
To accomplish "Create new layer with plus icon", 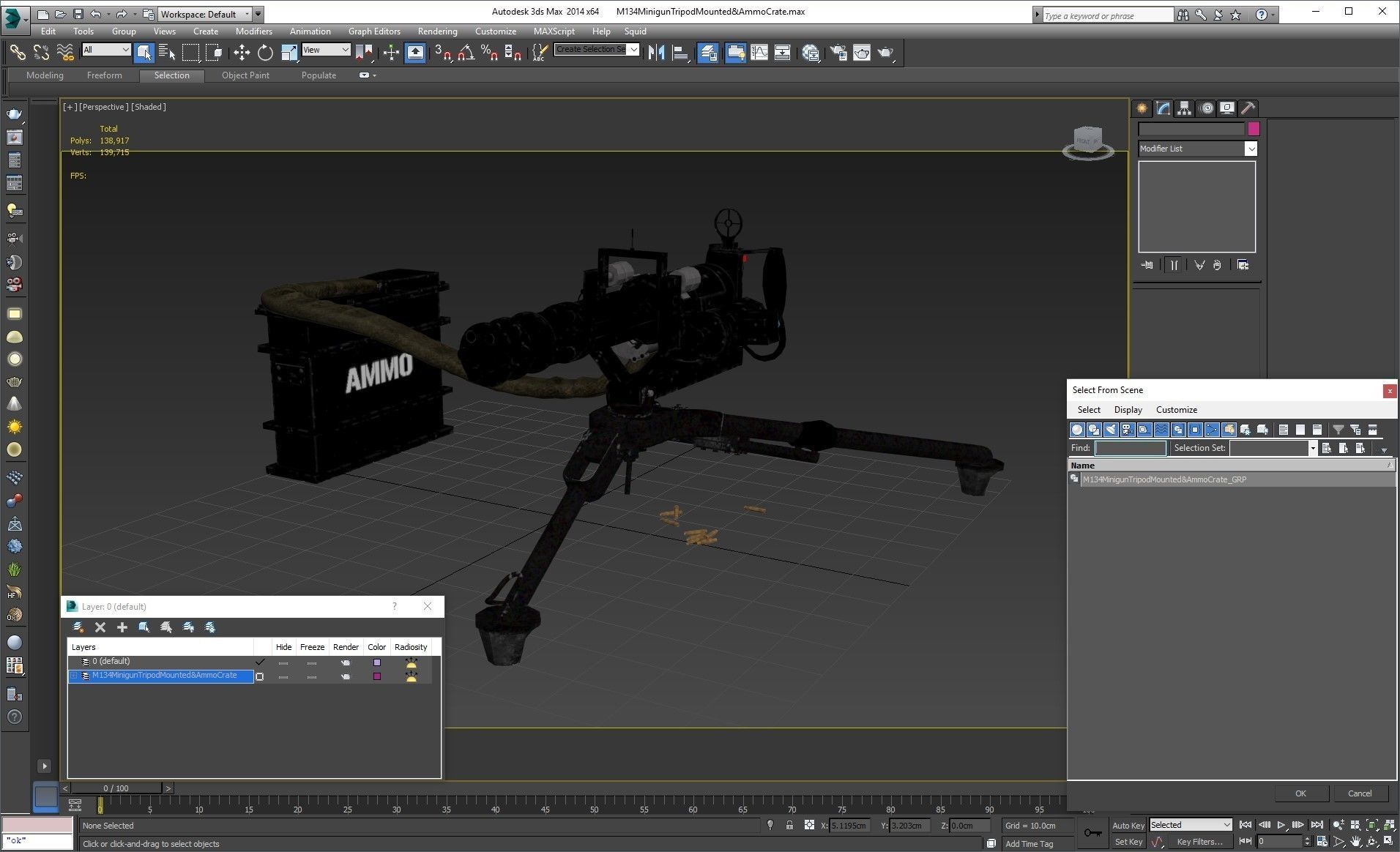I will tap(122, 627).
